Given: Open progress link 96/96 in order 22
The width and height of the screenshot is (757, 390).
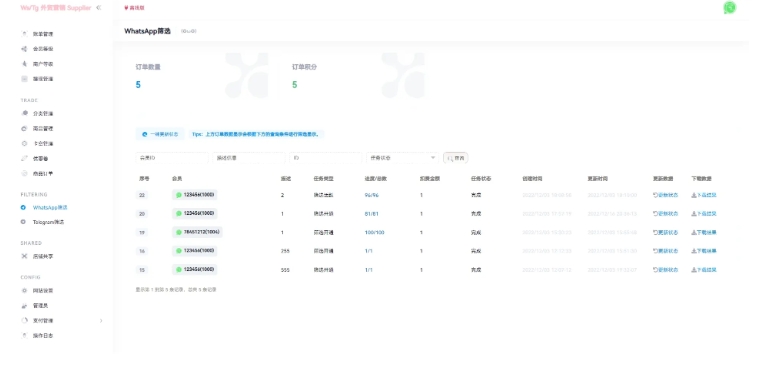Looking at the screenshot, I should point(372,195).
